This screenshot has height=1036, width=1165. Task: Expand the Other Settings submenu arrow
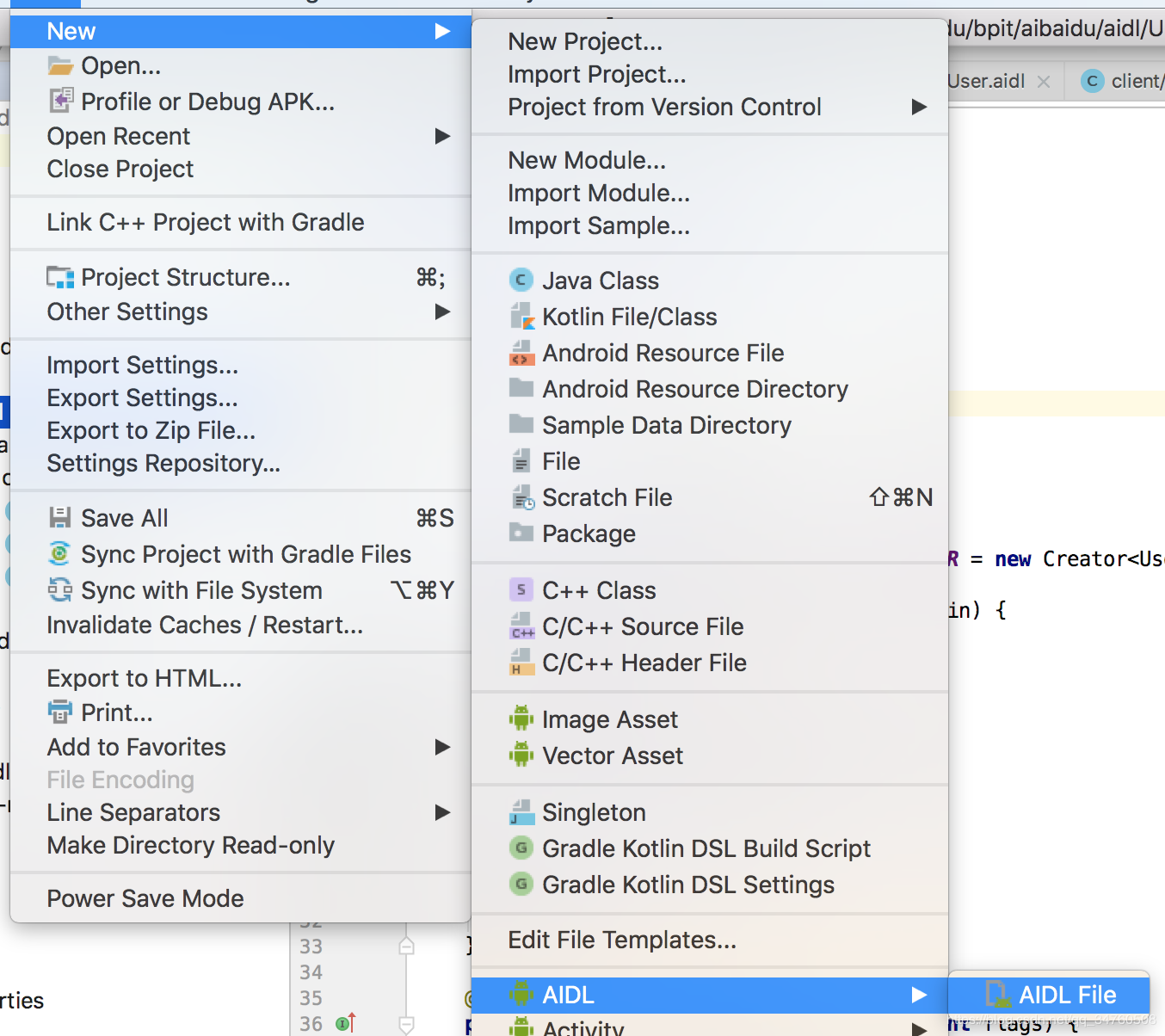coord(443,311)
